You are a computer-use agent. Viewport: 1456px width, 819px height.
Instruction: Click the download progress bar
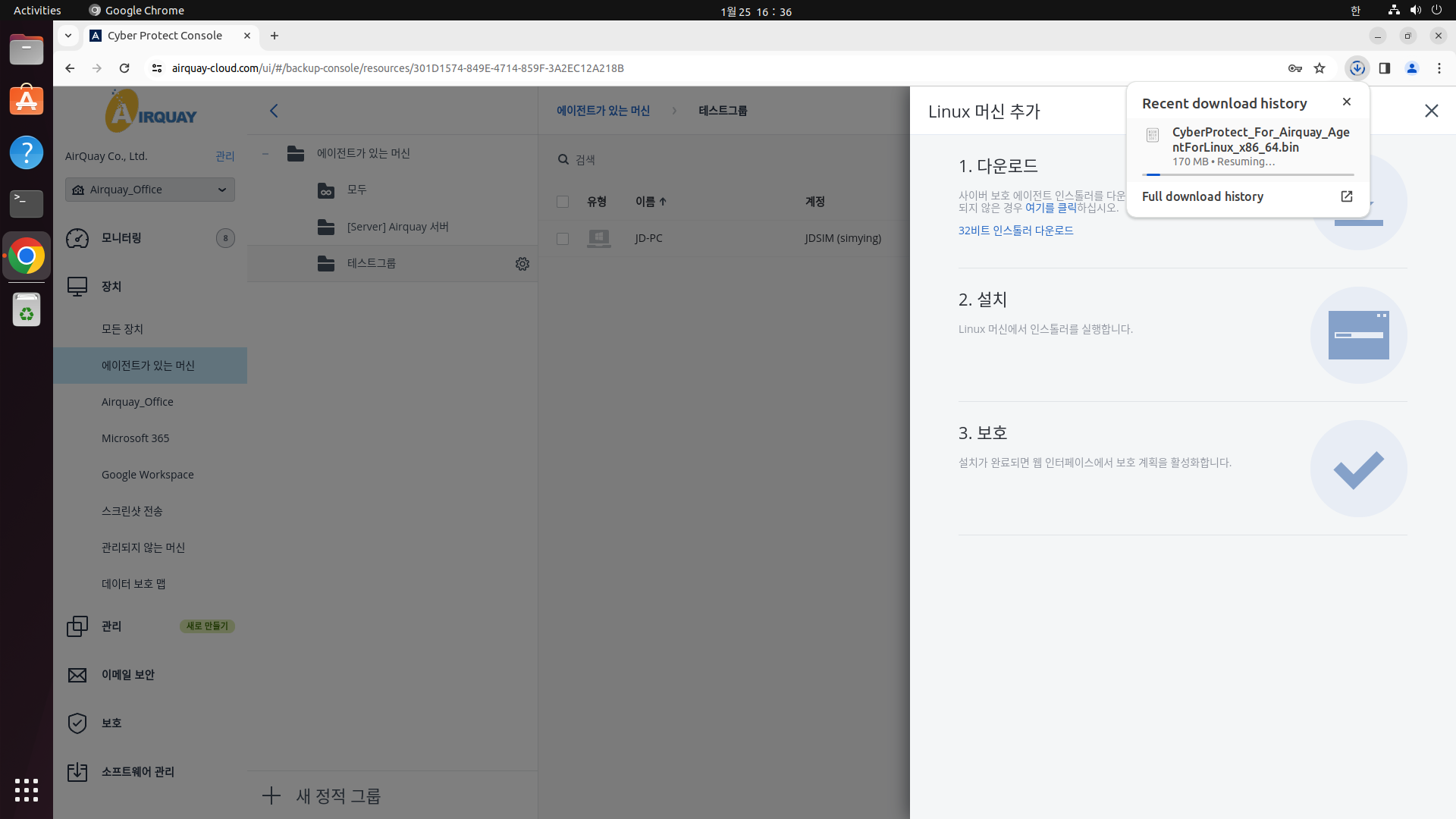click(1247, 175)
